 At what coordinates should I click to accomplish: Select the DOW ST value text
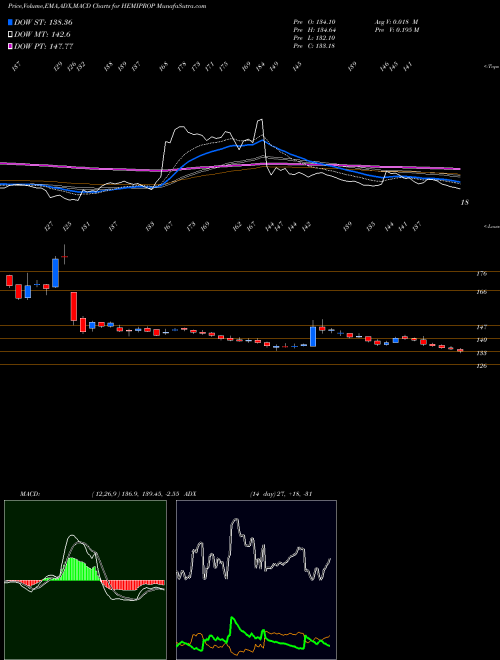61,22
